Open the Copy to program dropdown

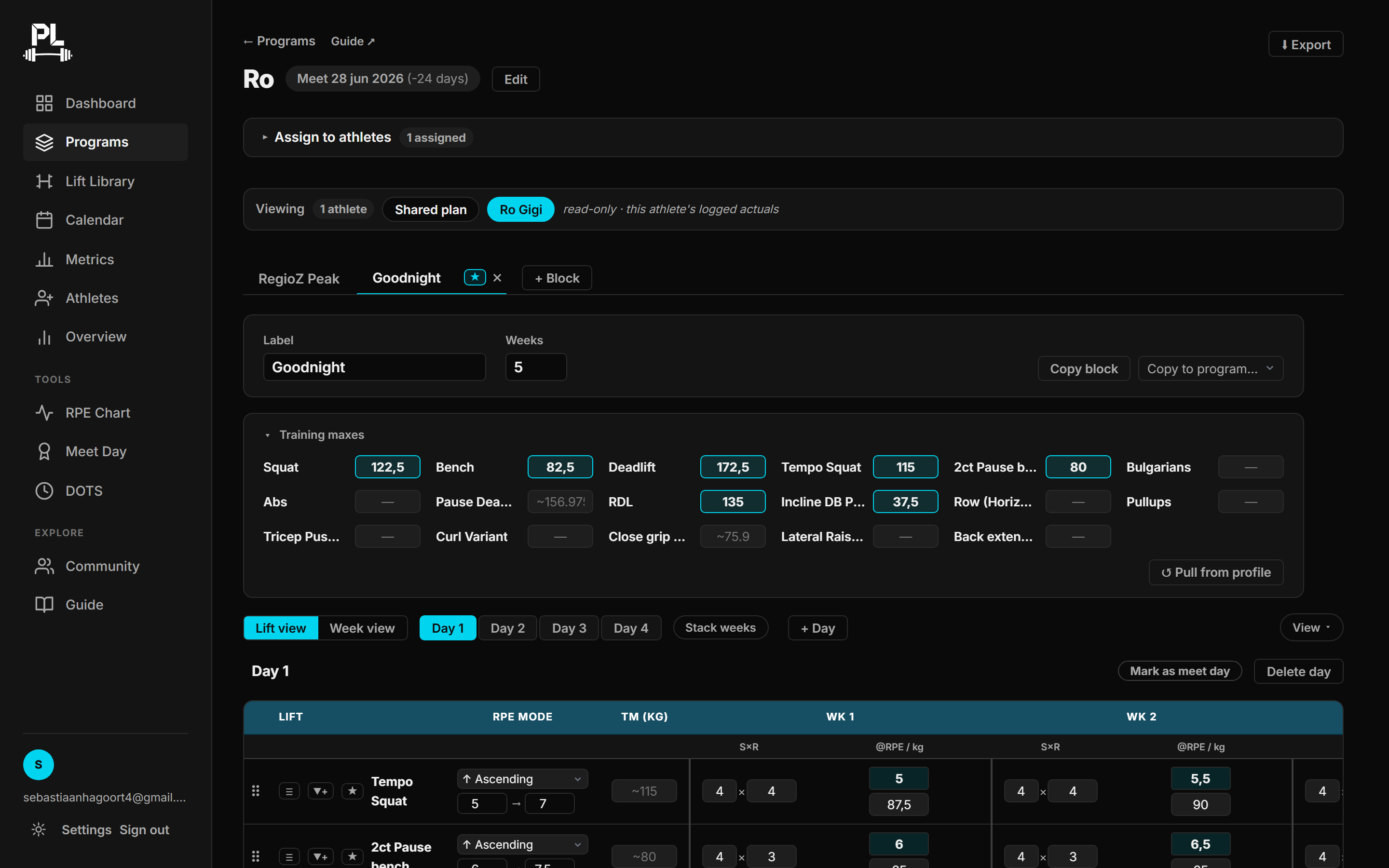[1211, 368]
